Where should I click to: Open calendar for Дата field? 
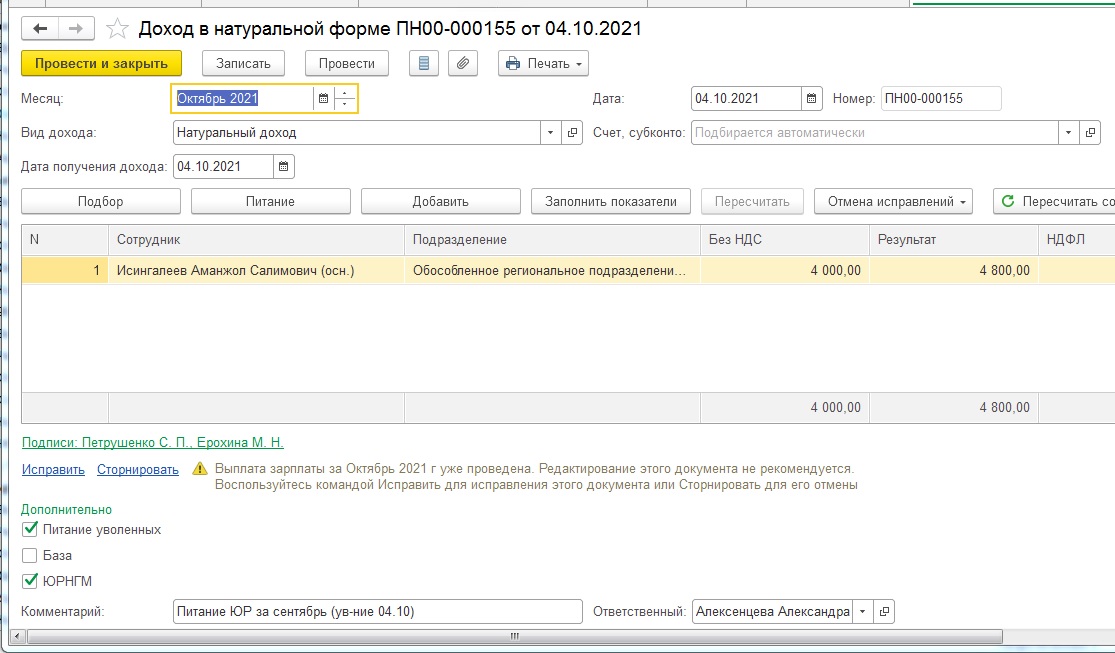tap(812, 98)
